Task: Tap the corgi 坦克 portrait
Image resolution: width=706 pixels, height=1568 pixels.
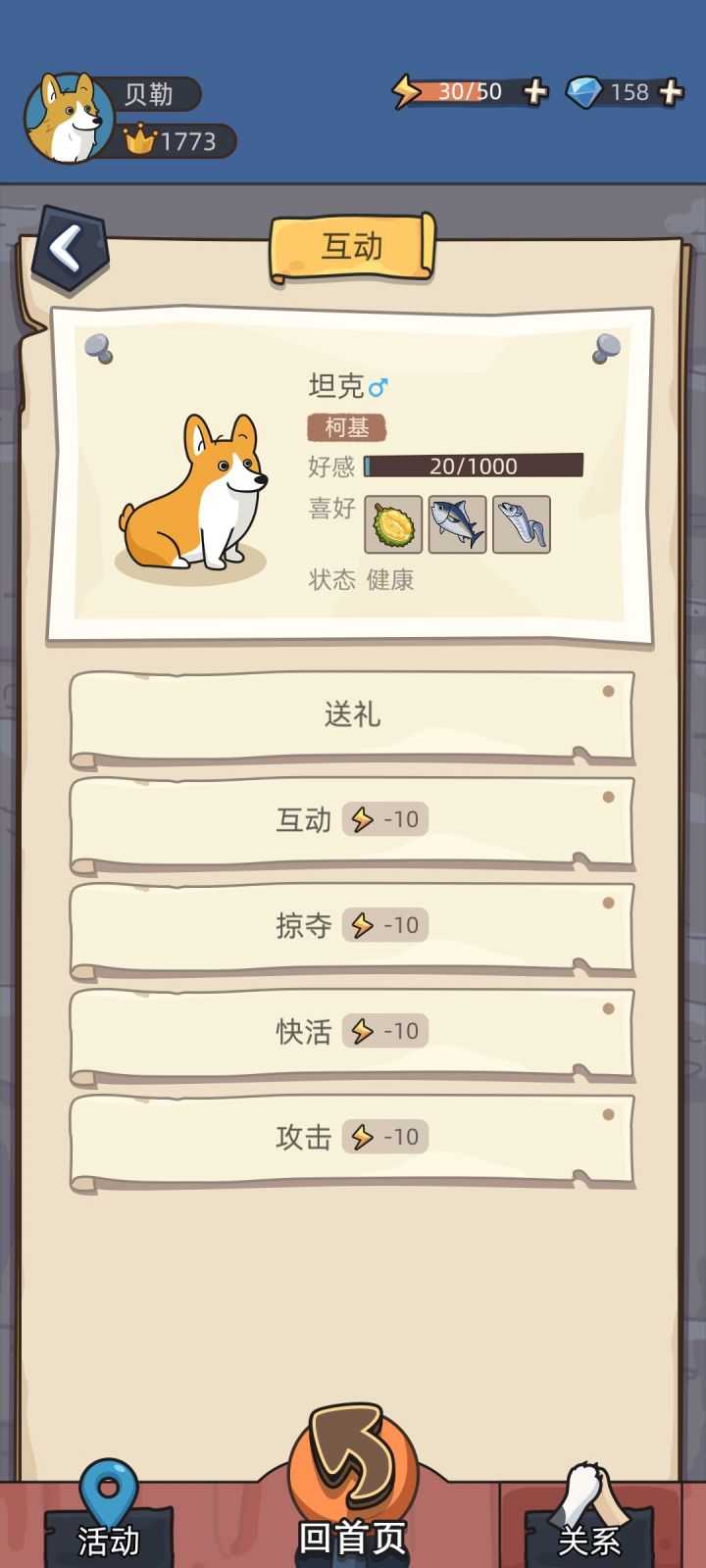Action: [193, 493]
